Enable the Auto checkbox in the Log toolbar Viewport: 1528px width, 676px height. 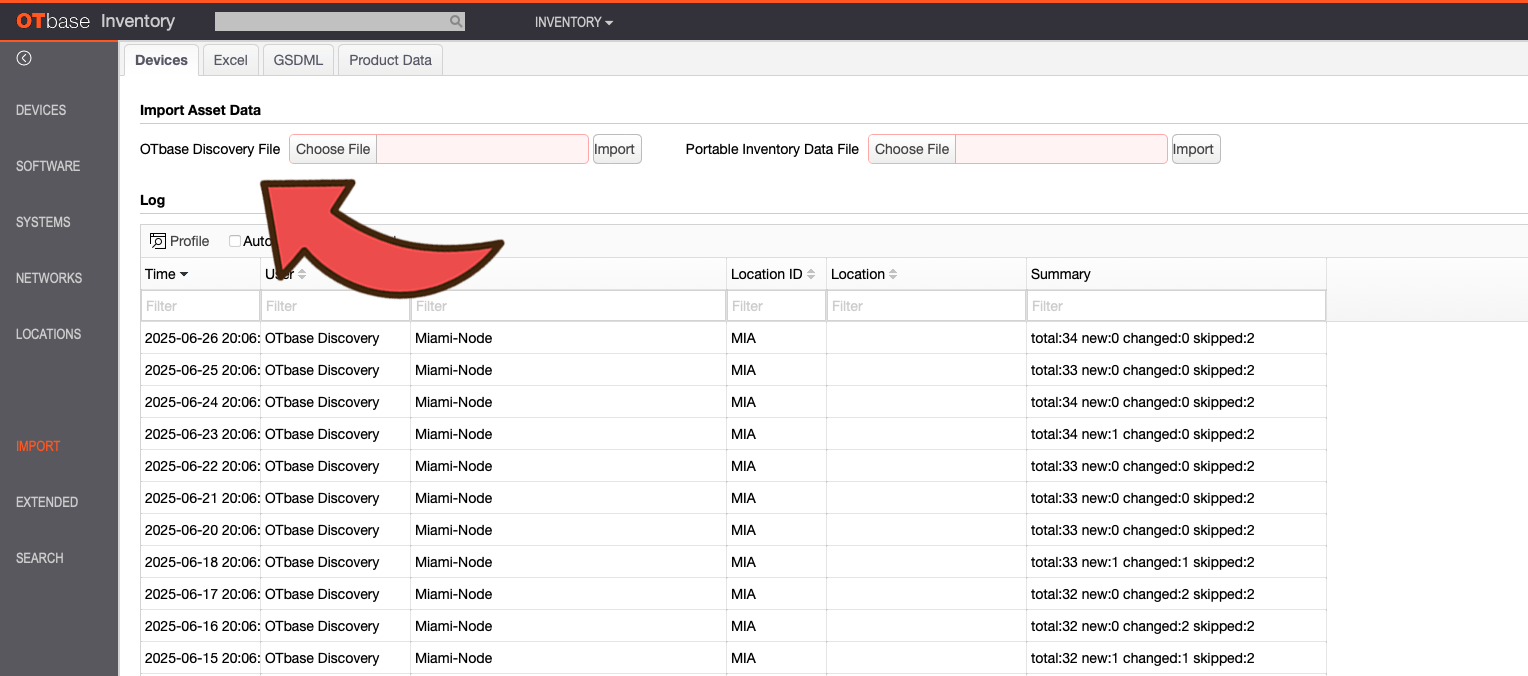(234, 240)
